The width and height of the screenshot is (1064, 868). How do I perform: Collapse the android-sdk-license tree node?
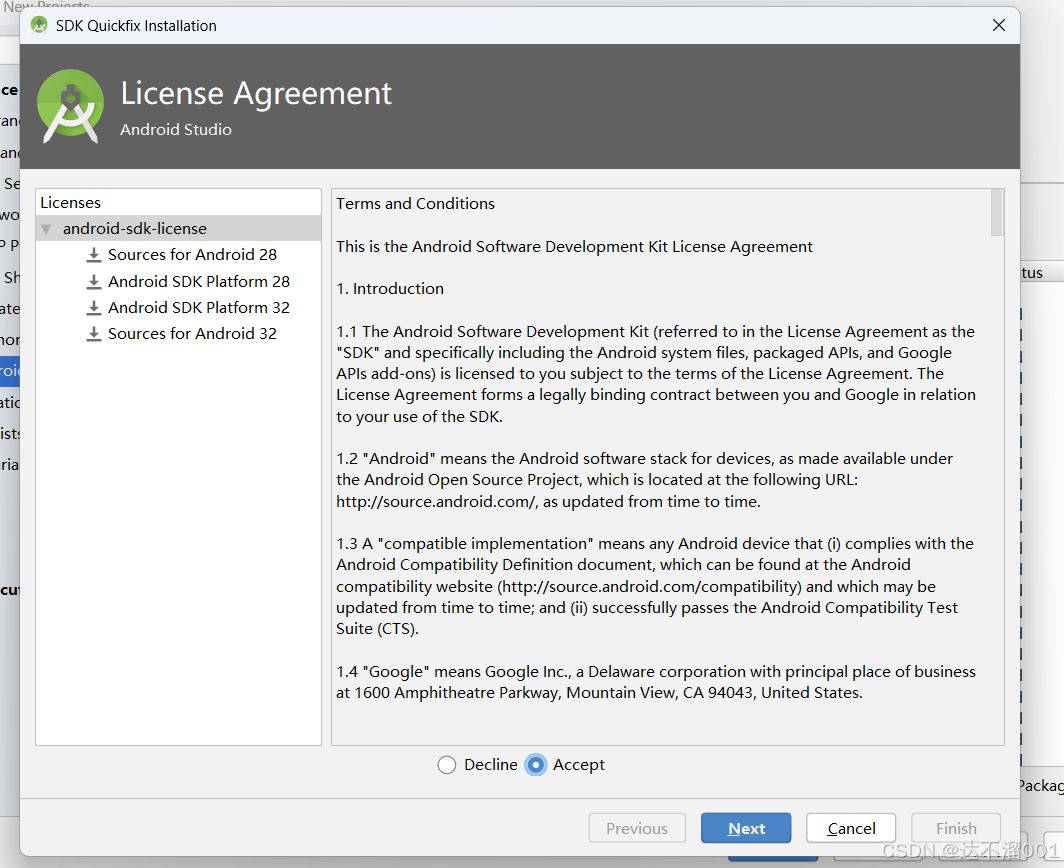[x=46, y=229]
